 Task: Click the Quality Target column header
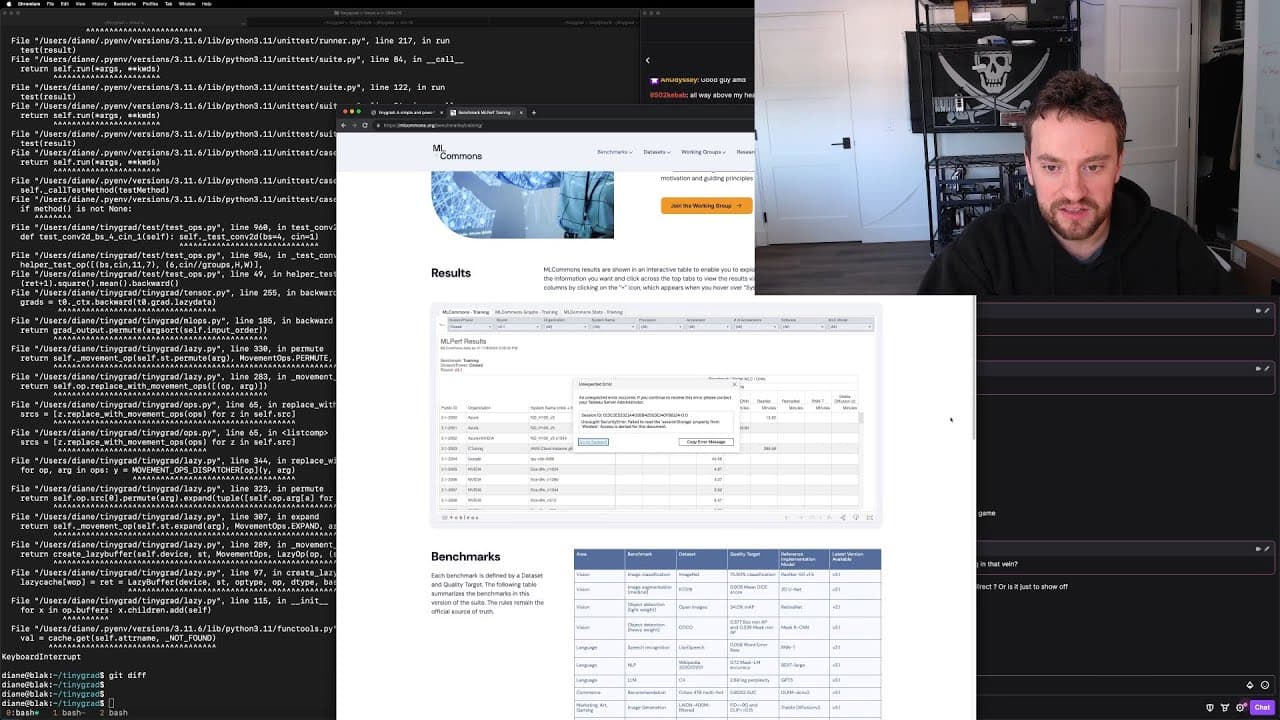click(753, 559)
